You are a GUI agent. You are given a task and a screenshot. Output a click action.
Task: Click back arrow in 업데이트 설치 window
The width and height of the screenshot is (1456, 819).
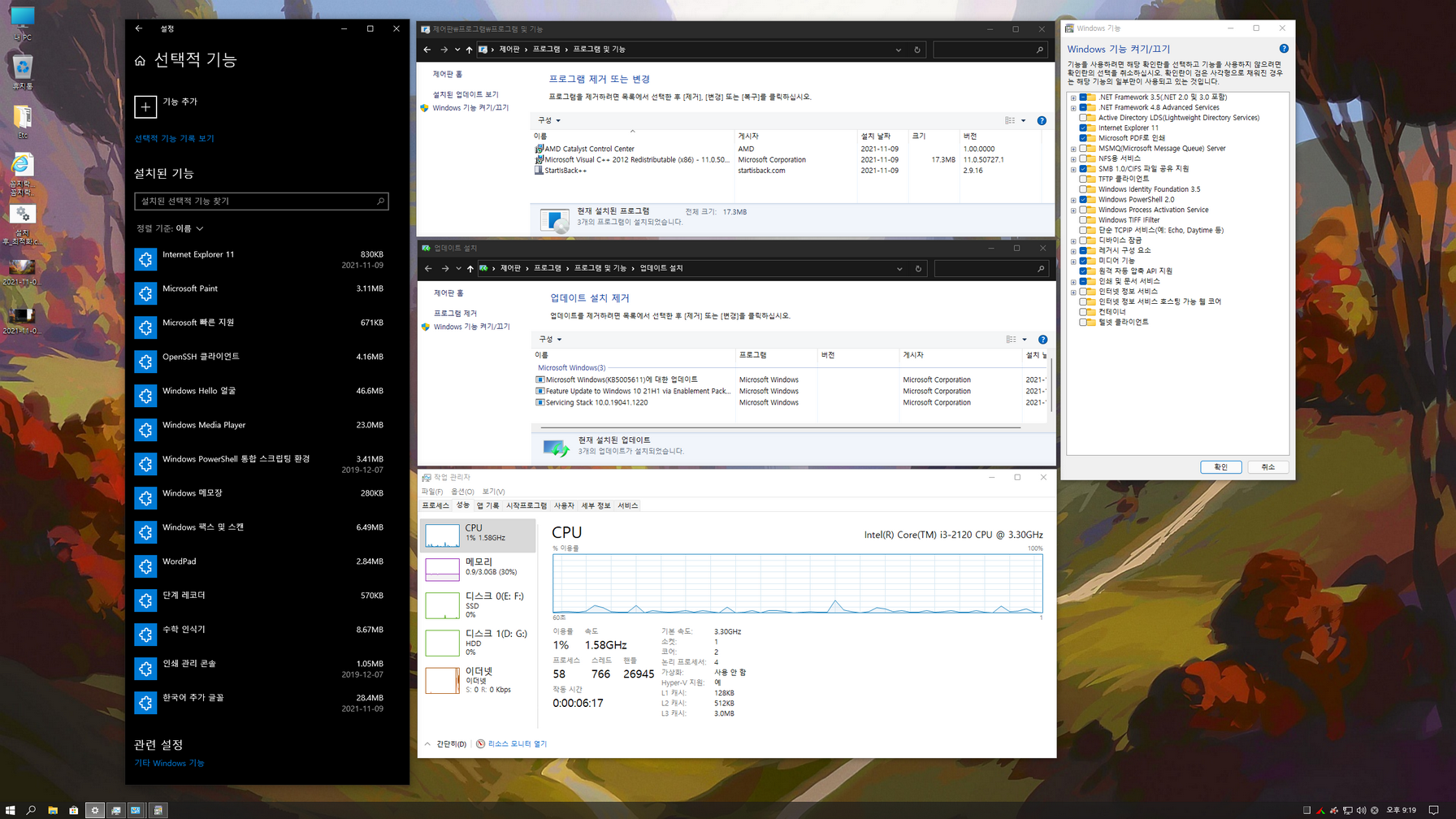coord(428,268)
